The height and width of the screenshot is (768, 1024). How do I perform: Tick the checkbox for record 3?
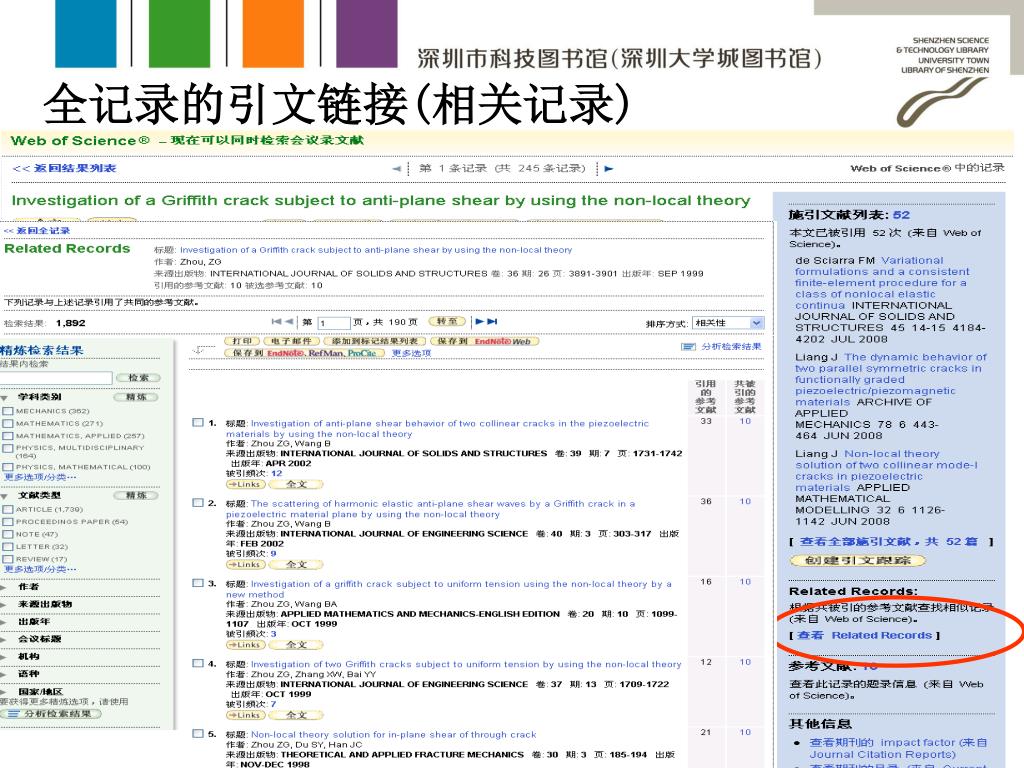tap(198, 583)
